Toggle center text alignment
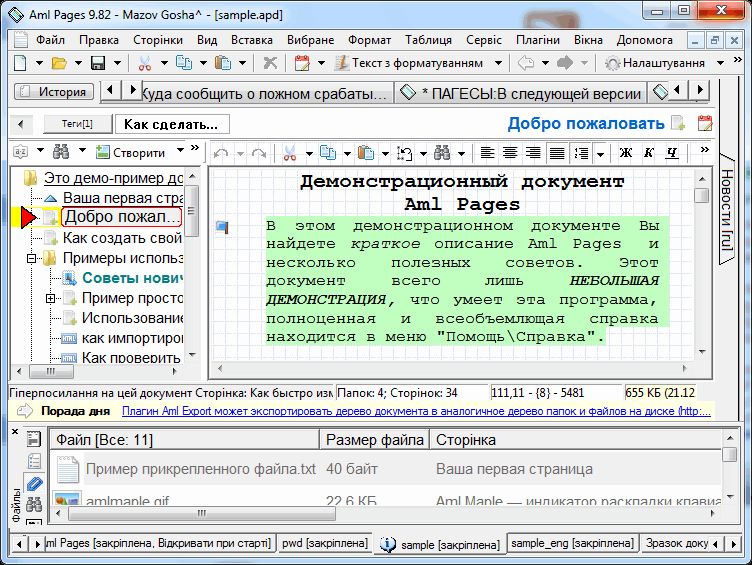Image resolution: width=752 pixels, height=565 pixels. click(510, 153)
